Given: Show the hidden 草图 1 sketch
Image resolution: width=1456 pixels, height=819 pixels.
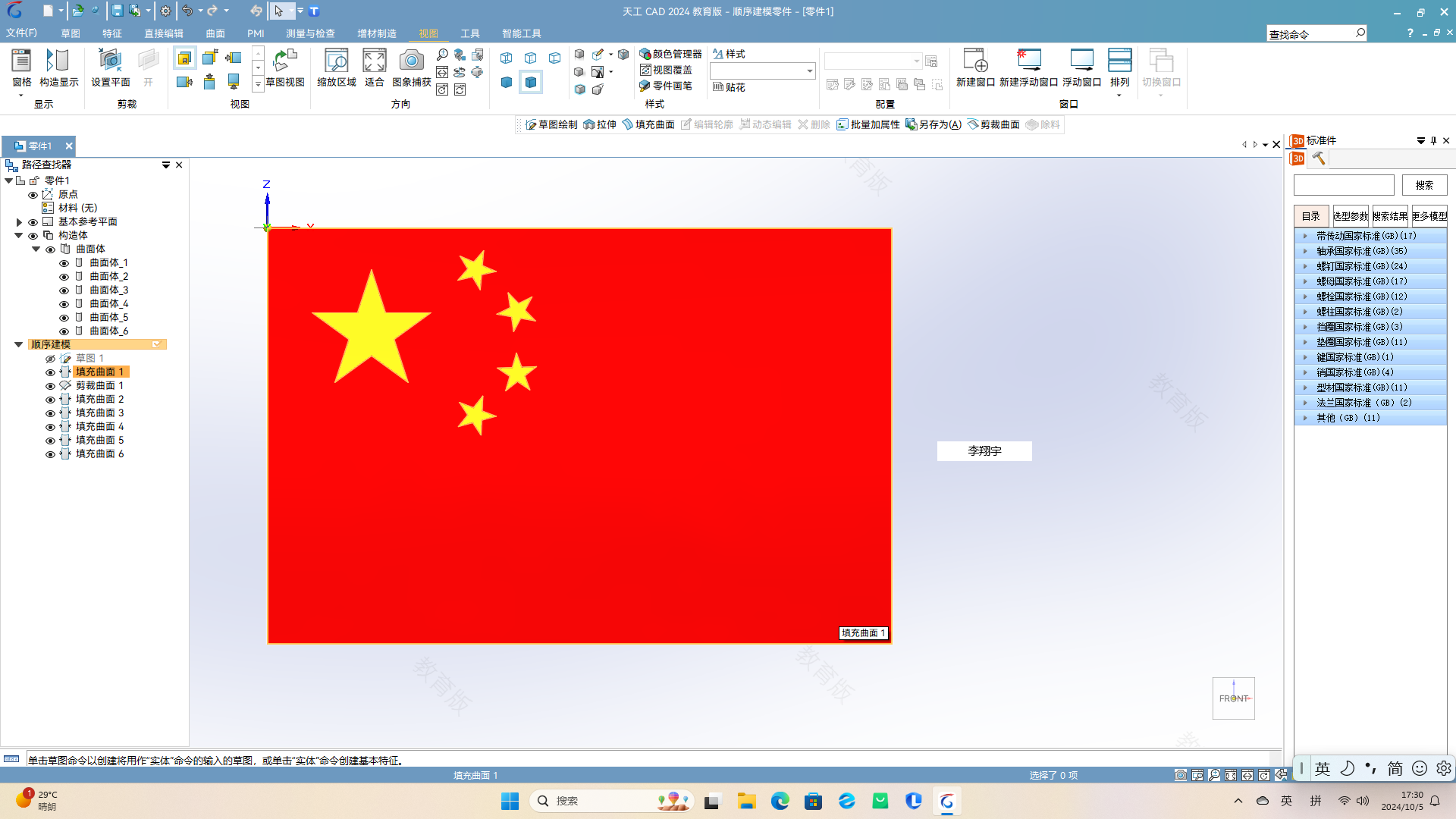Looking at the screenshot, I should (50, 359).
